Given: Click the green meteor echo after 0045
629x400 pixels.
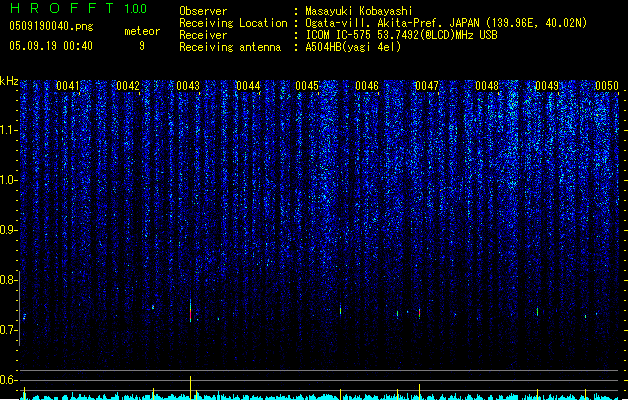Looking at the screenshot, I should tap(341, 310).
